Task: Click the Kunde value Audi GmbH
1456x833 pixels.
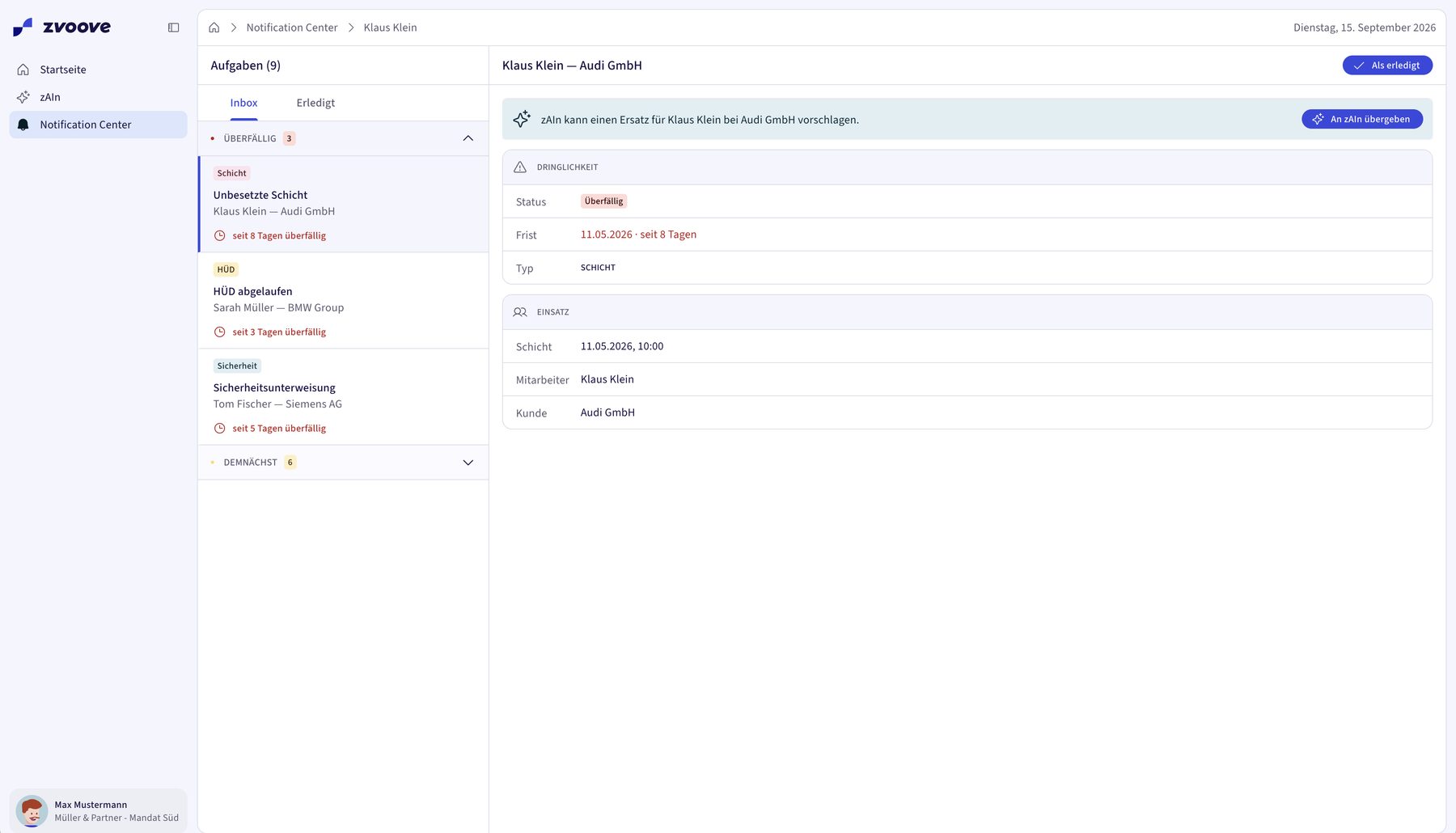Action: coord(607,412)
